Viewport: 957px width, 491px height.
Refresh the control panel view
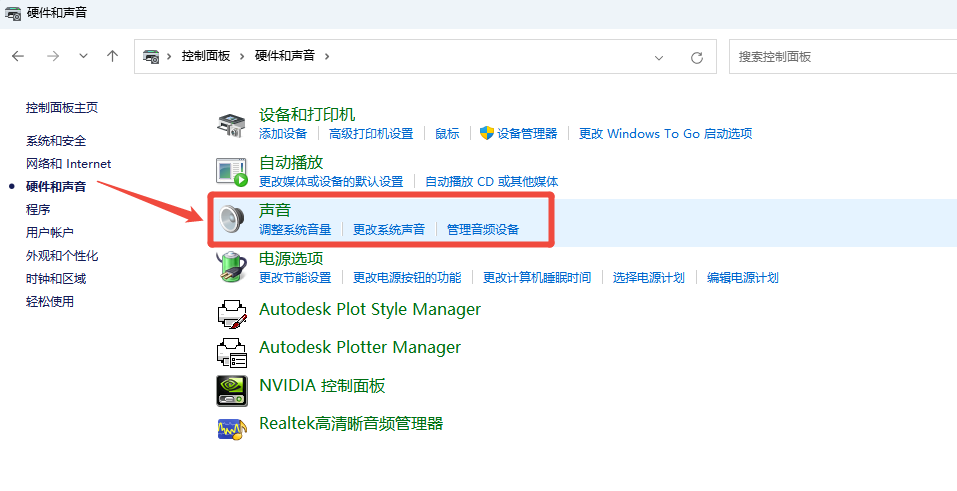696,57
